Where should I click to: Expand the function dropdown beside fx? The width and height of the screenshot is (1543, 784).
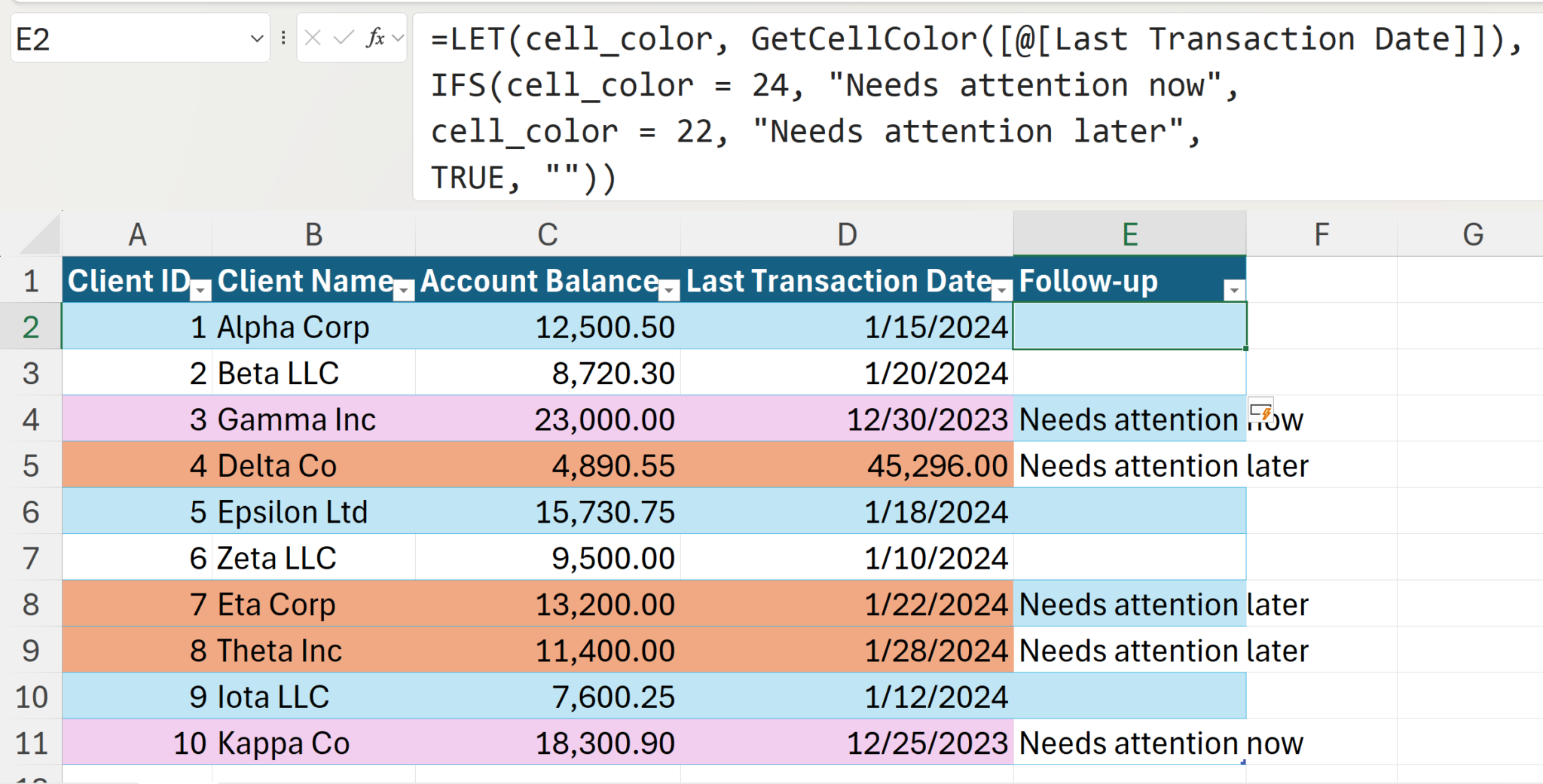click(399, 38)
